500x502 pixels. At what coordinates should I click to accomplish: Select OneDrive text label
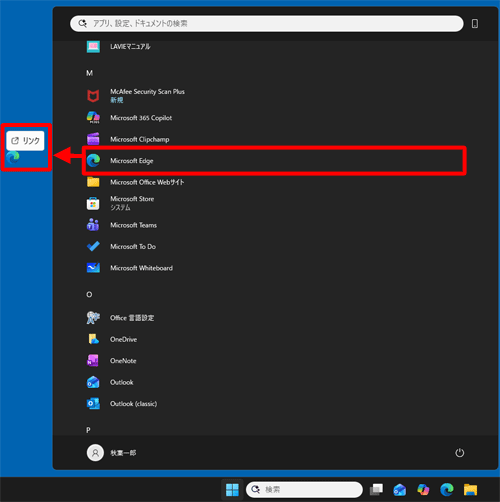coord(123,339)
